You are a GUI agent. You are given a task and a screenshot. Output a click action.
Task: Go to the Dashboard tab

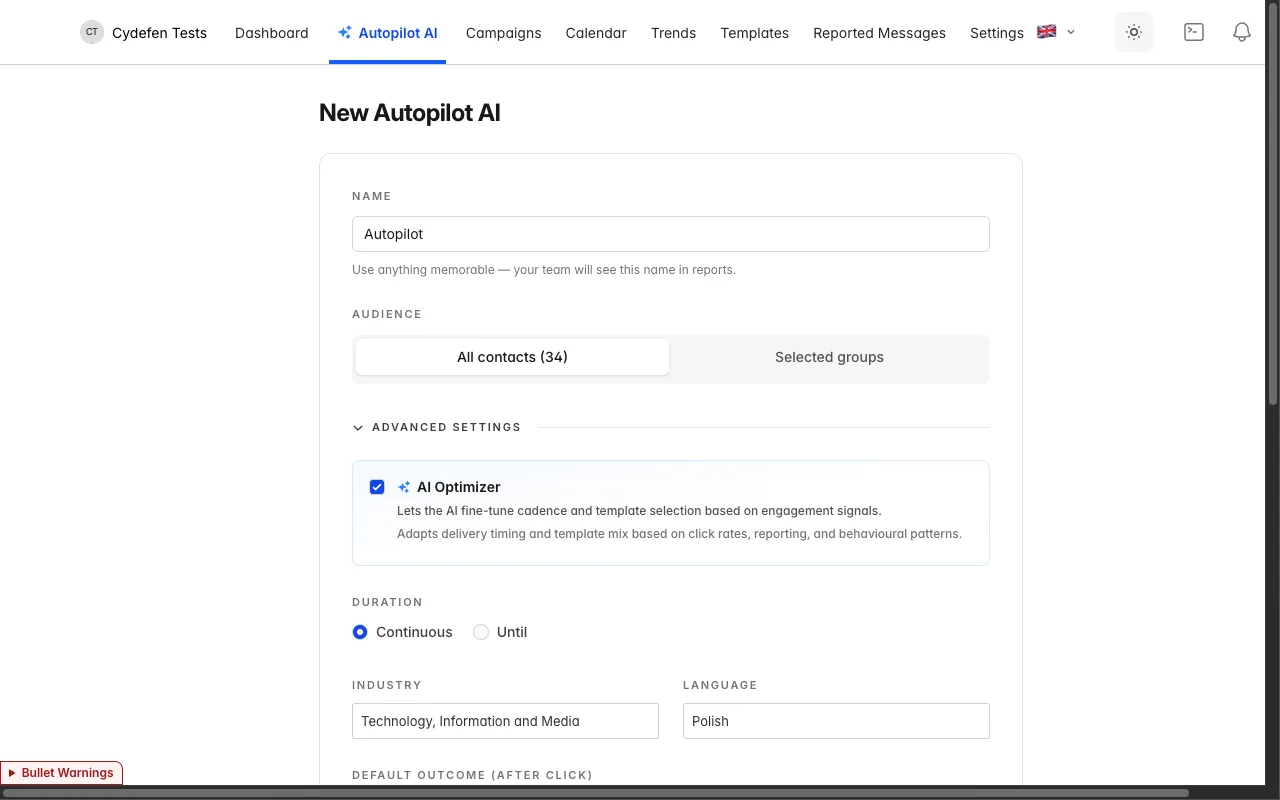(272, 33)
